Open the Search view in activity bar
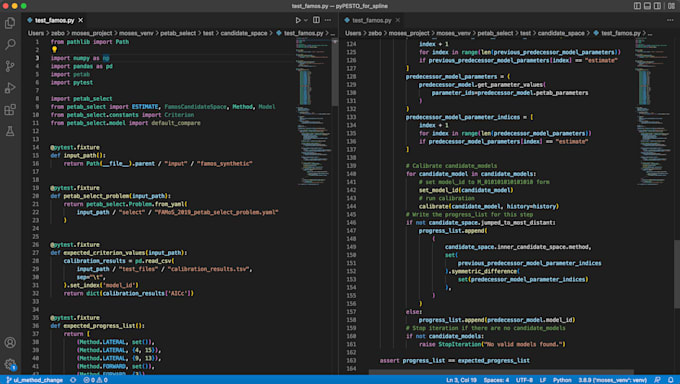This screenshot has height=384, width=680. click(x=10, y=44)
